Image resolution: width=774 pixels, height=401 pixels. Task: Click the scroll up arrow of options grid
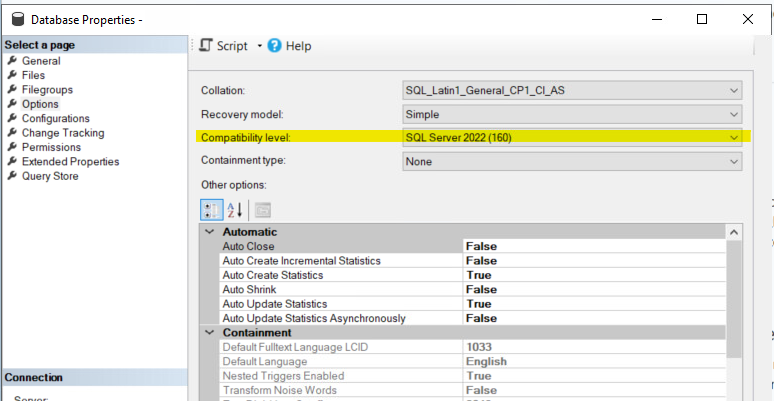734,232
